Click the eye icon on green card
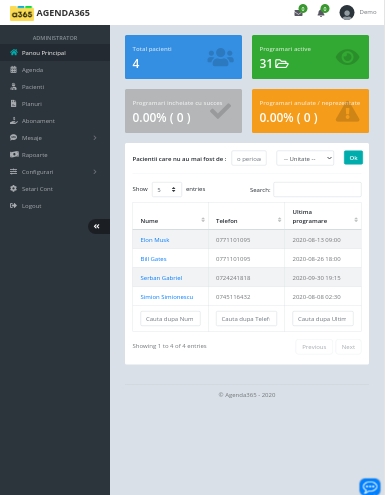 (x=347, y=57)
